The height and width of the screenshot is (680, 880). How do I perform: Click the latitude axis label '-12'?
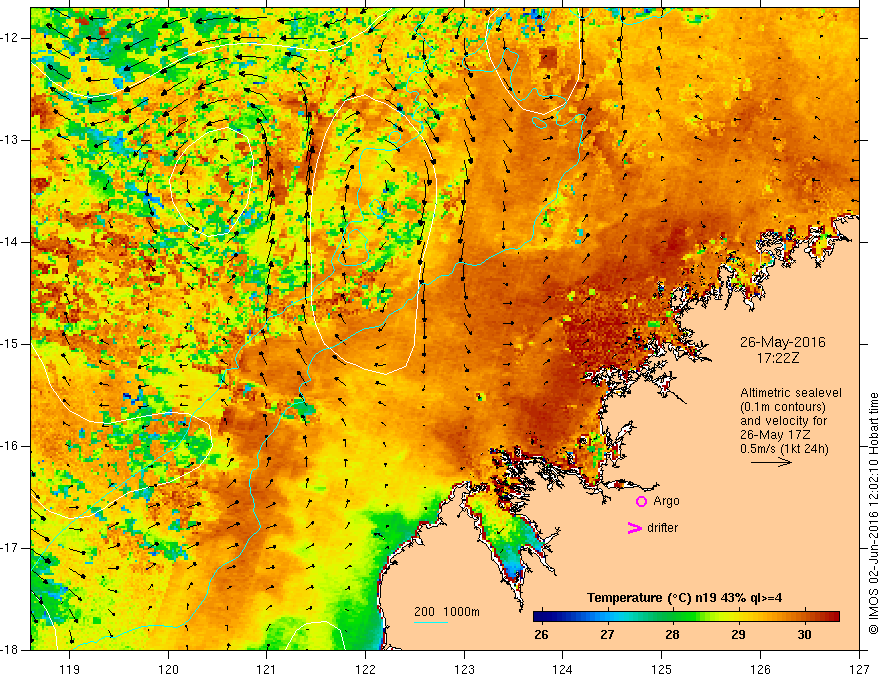coord(11,38)
